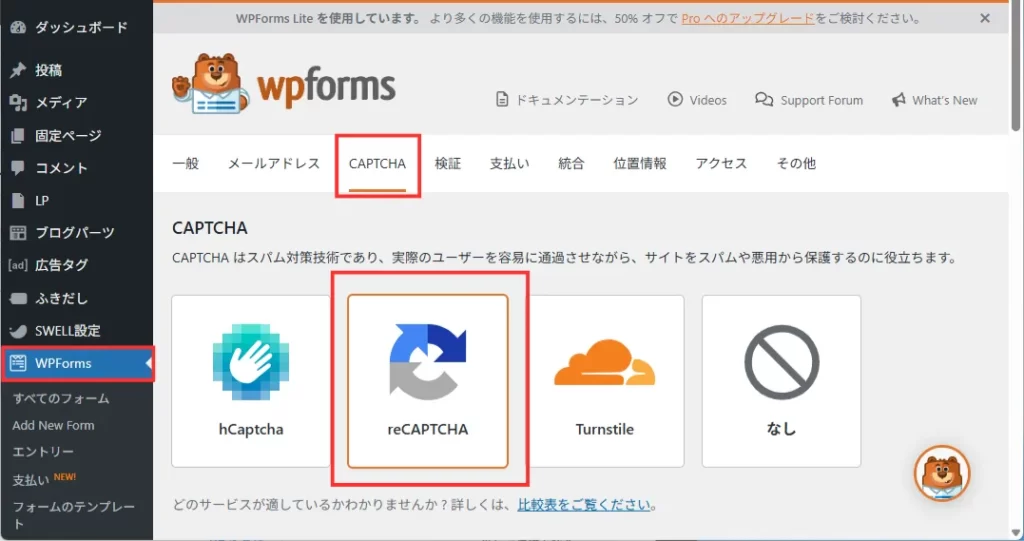
Task: Click the scrollbar down arrow
Action: click(1016, 533)
